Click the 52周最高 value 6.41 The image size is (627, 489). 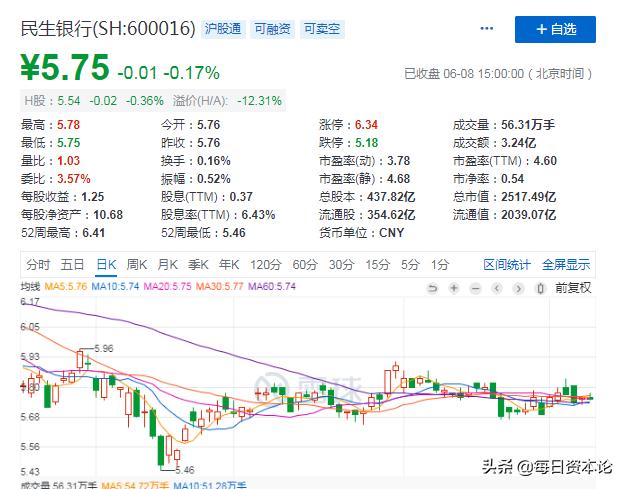pos(94,233)
